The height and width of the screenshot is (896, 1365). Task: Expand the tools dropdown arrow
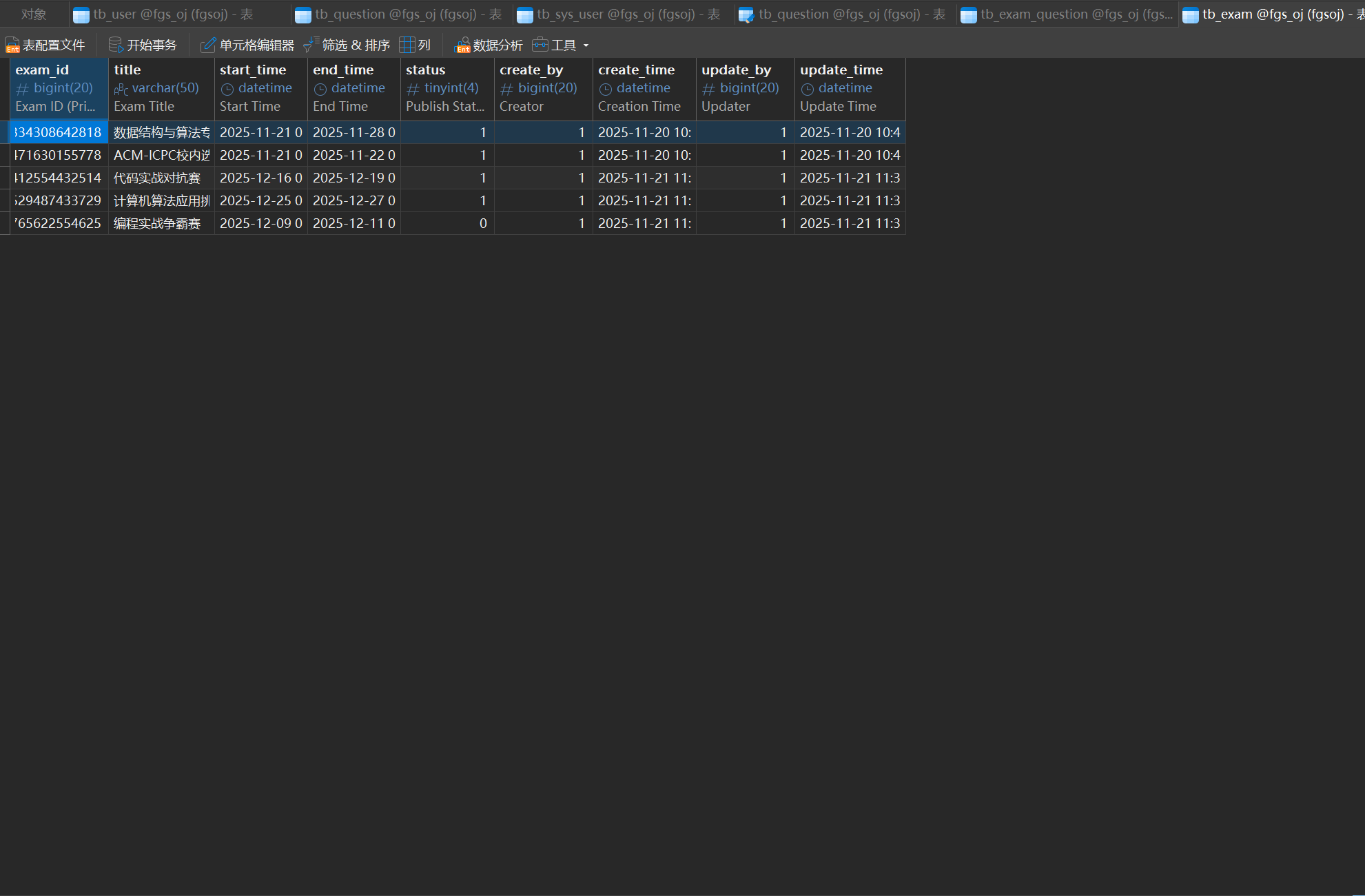coord(586,45)
